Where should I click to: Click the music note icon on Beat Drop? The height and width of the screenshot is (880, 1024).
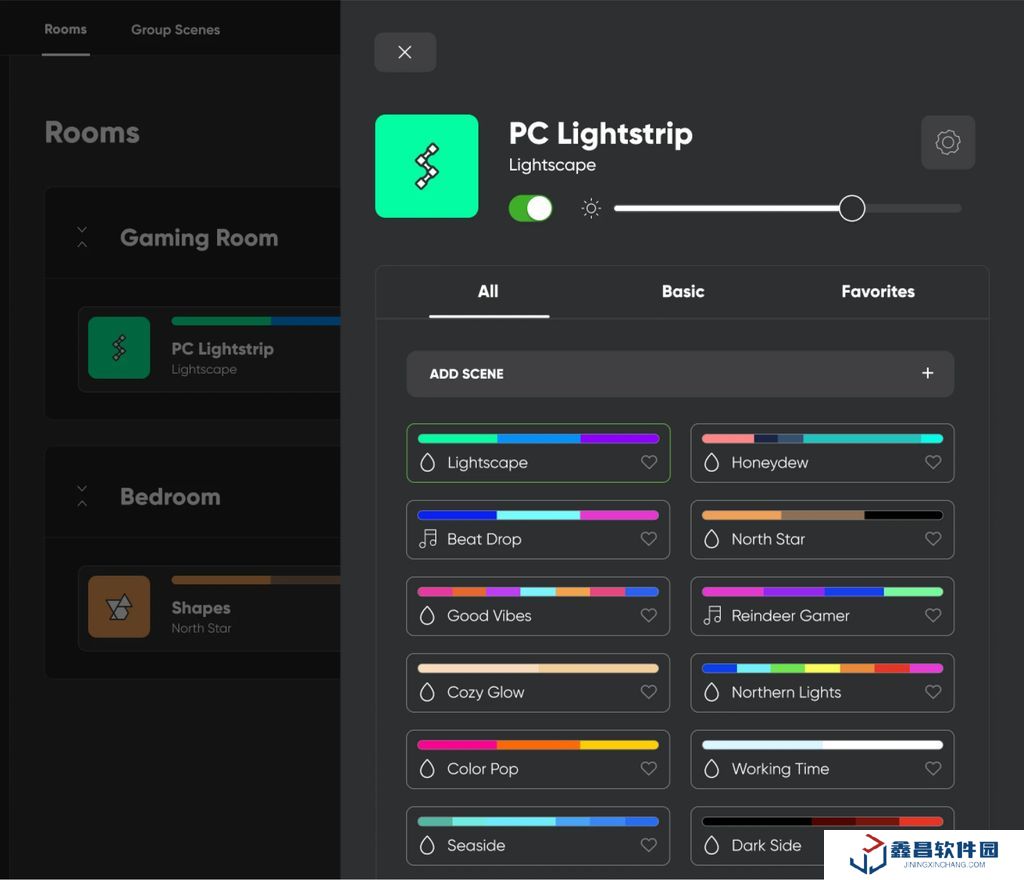428,539
